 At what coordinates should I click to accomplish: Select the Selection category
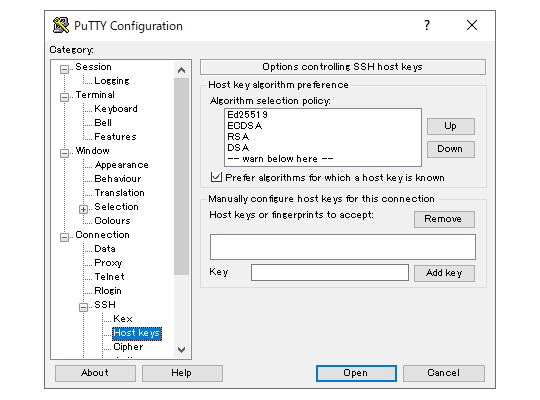116,207
